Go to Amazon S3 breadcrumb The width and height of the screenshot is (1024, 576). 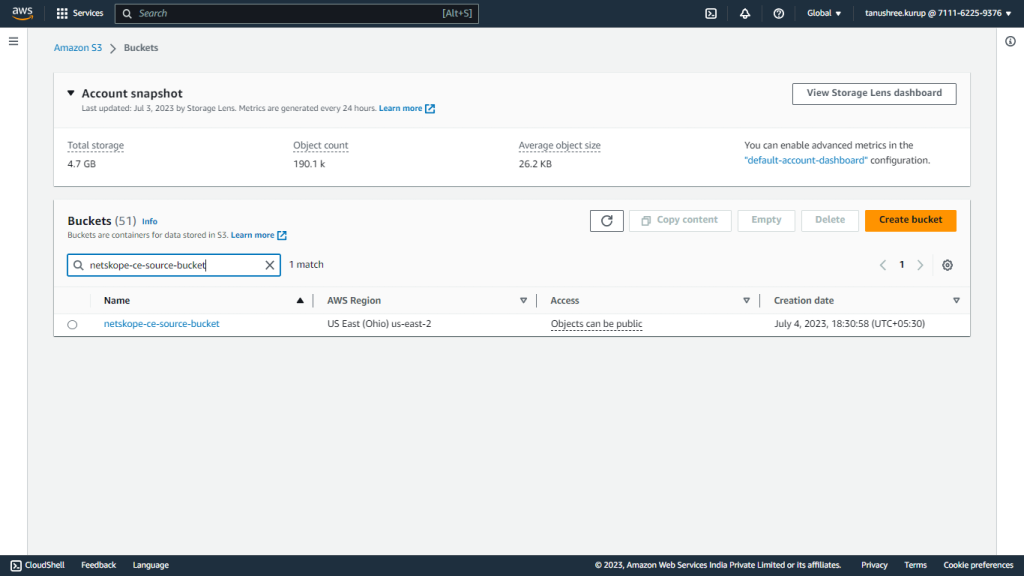[78, 48]
